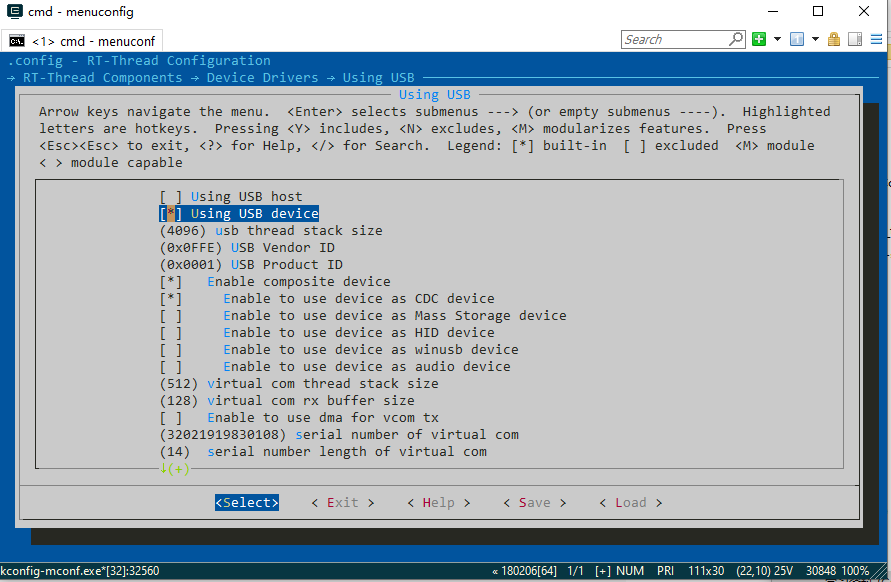The width and height of the screenshot is (891, 582).
Task: Open a new console with the green plus icon
Action: pos(758,39)
